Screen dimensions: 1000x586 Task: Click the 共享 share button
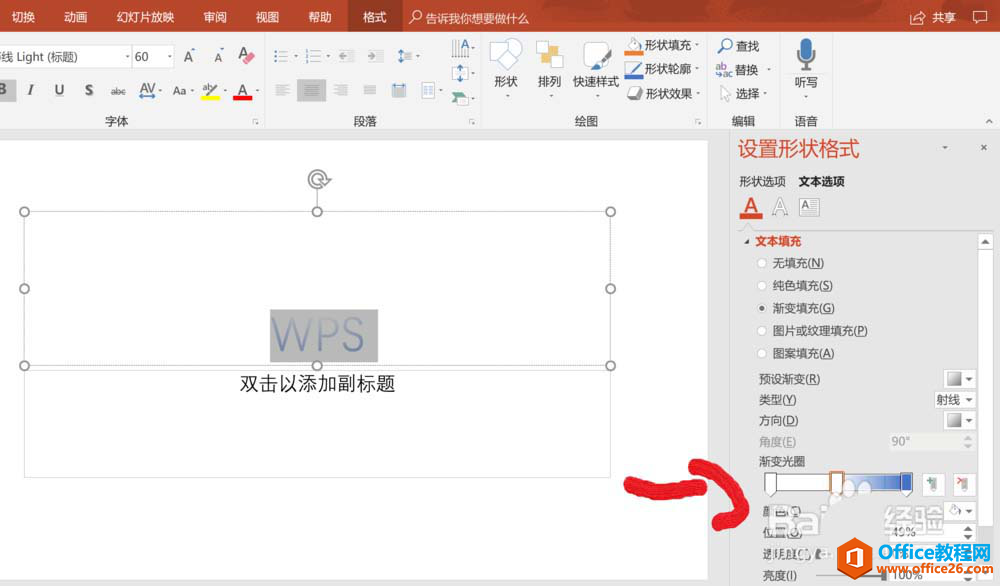click(933, 17)
